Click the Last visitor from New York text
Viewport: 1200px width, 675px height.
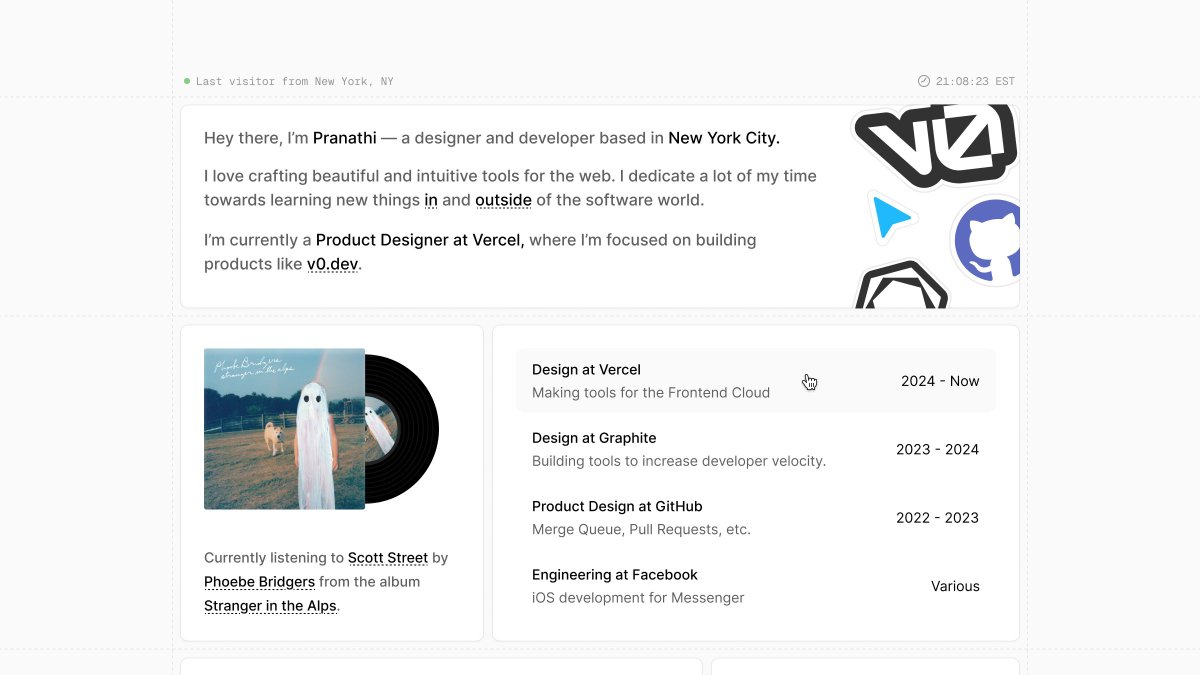pos(295,82)
